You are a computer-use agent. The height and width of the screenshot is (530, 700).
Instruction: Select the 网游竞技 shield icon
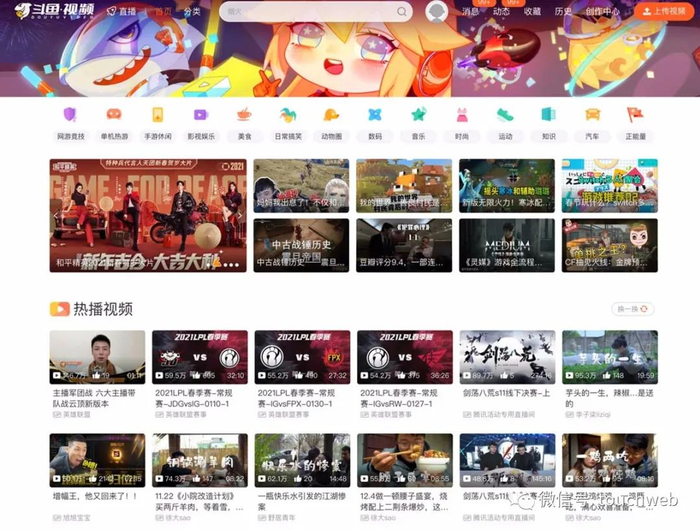point(71,114)
